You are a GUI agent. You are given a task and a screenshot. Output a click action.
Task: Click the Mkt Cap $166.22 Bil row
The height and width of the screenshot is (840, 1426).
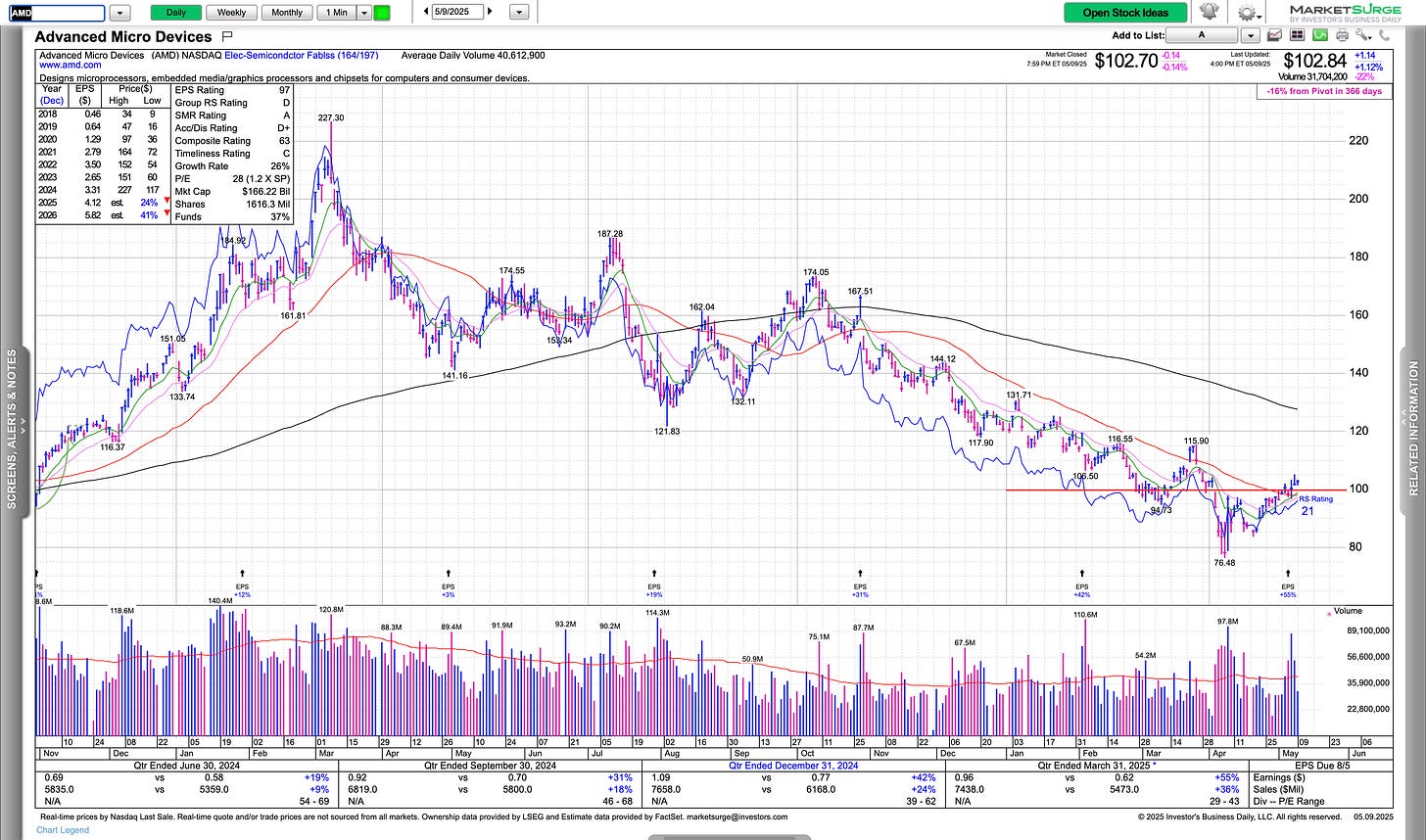232,192
